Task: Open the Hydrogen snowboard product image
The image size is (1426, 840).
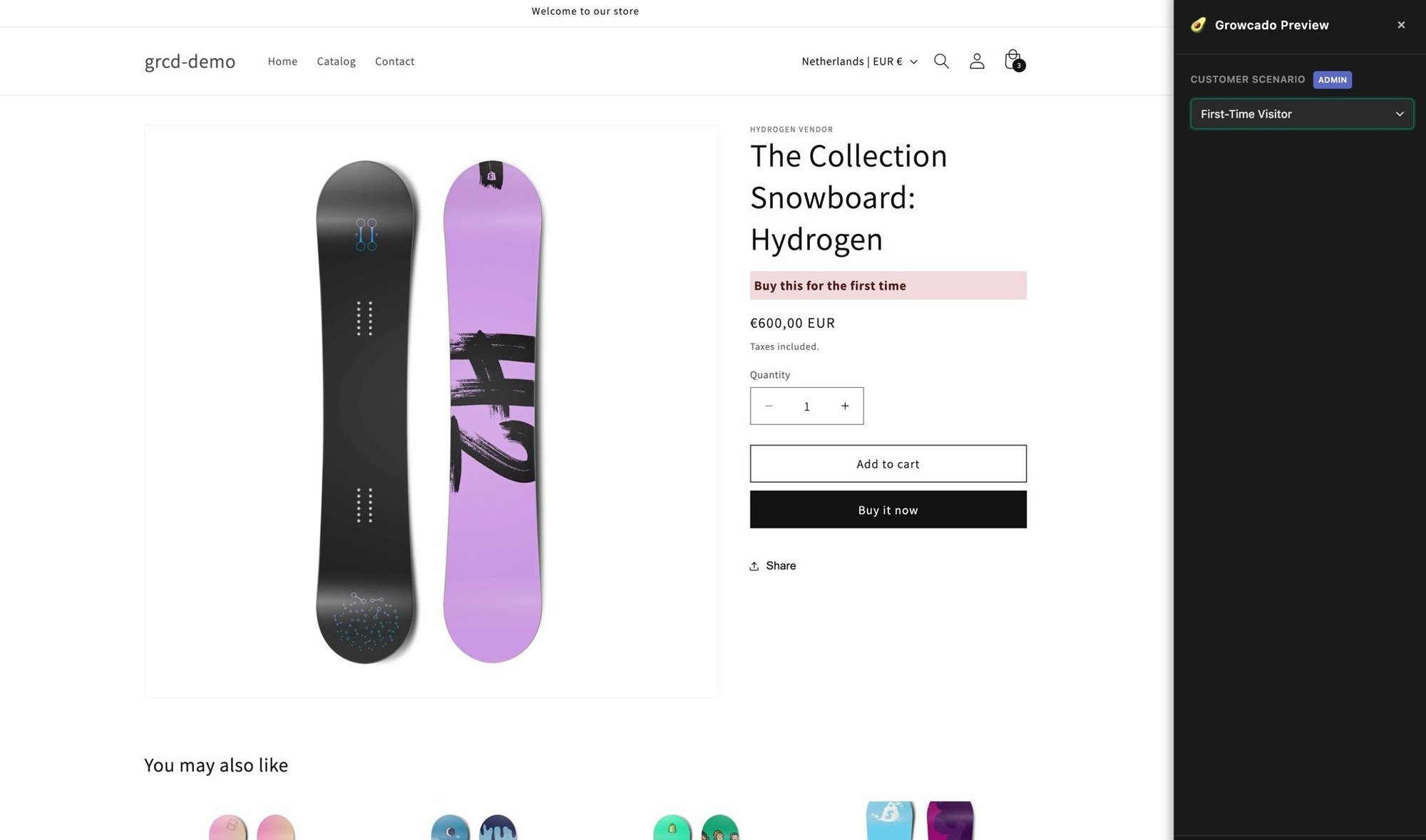Action: 431,411
